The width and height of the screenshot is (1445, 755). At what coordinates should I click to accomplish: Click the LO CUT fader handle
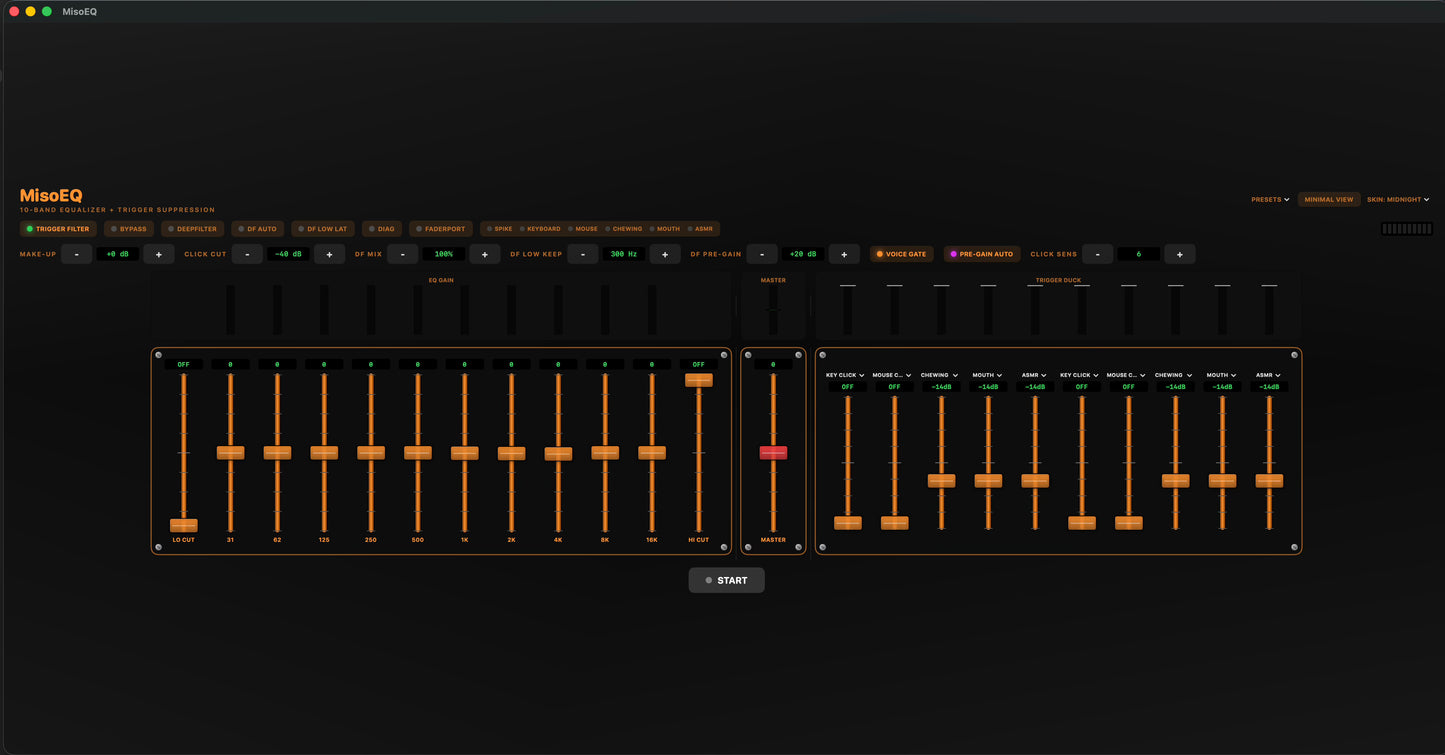click(184, 525)
